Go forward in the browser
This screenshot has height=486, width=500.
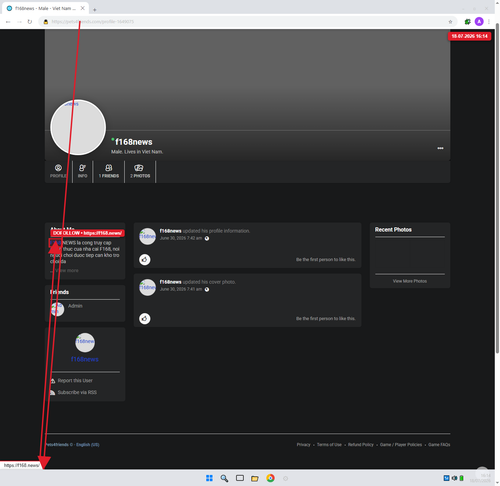pos(19,22)
